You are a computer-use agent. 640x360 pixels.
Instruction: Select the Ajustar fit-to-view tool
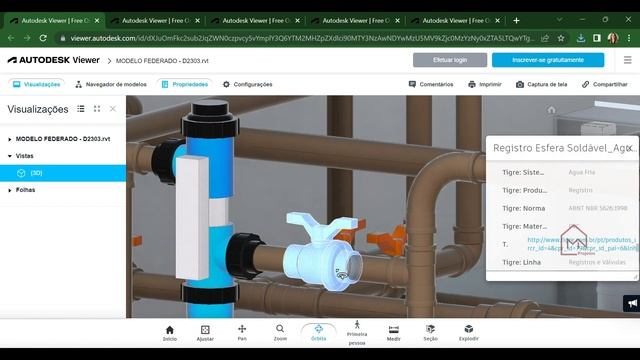coord(205,333)
